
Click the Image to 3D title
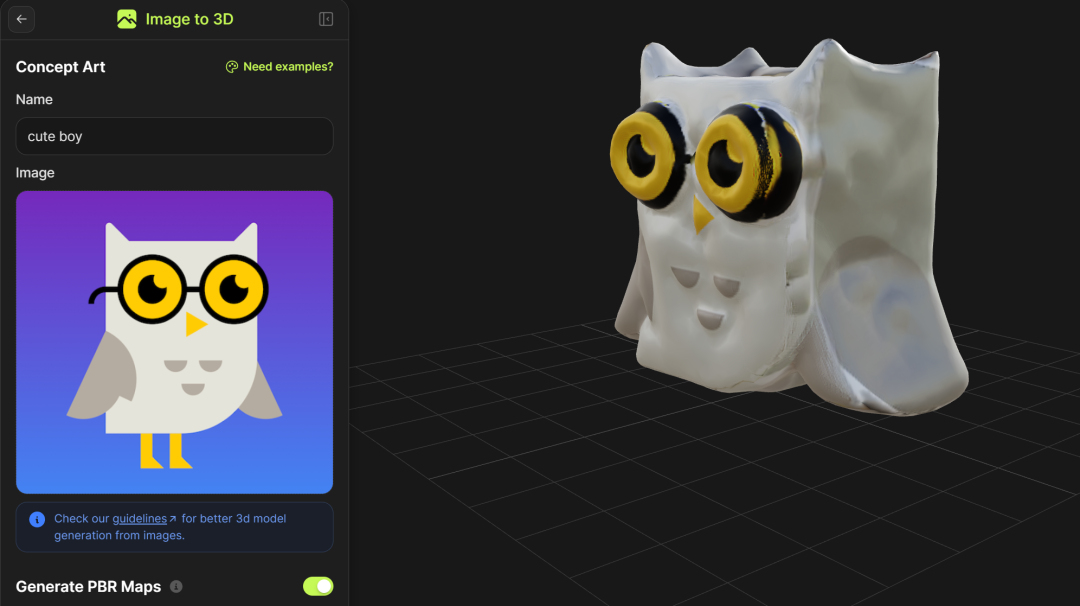(x=189, y=19)
